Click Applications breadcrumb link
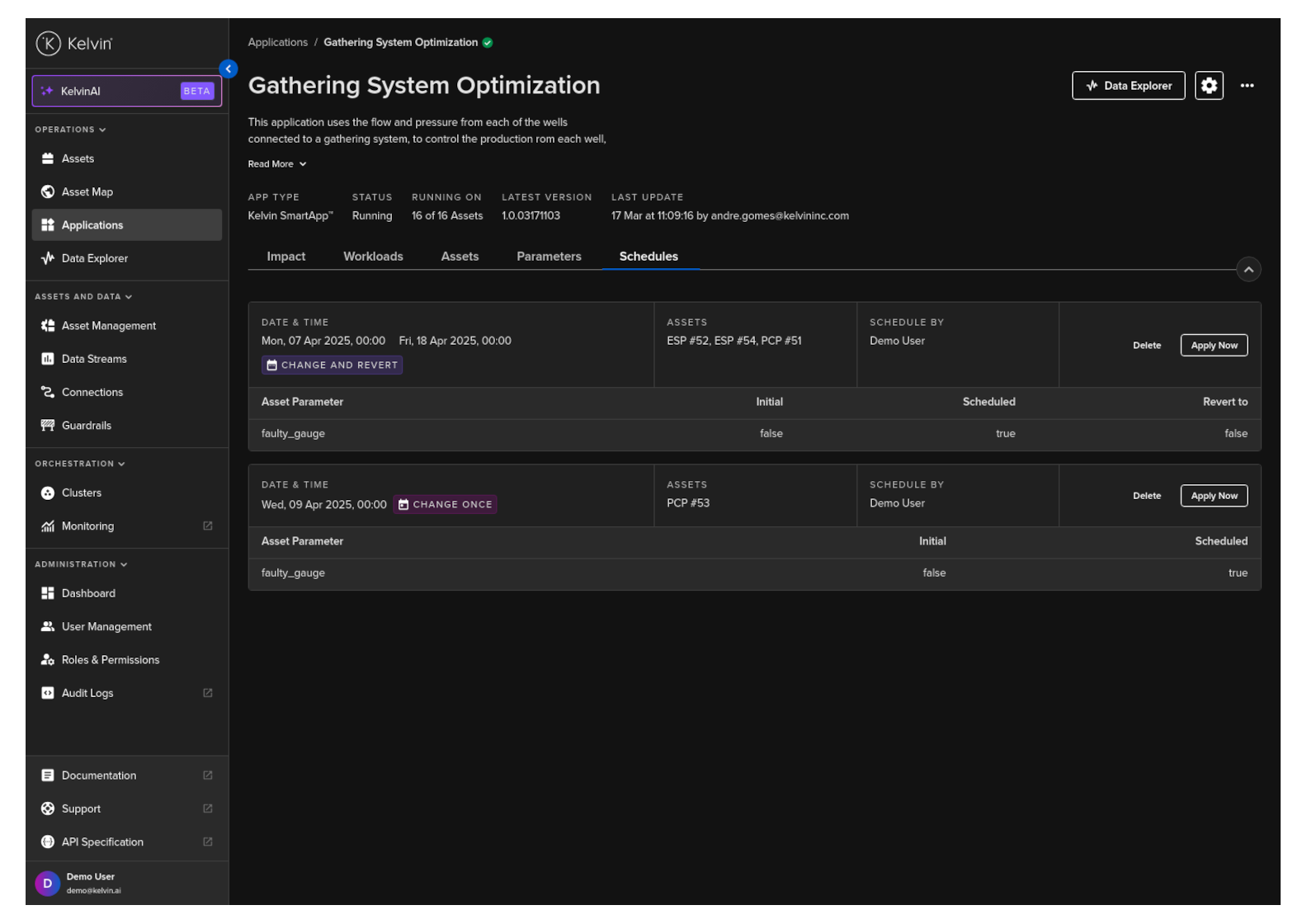 (x=277, y=43)
